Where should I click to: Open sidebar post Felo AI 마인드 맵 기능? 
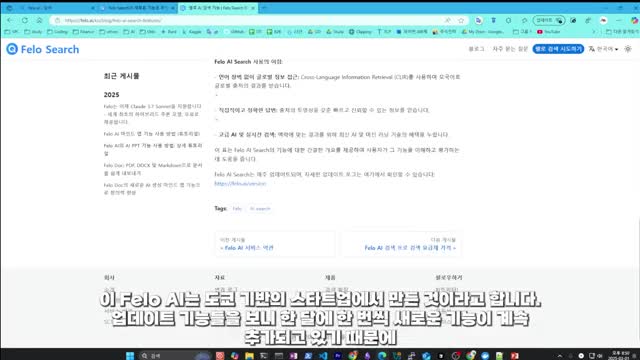(152, 134)
